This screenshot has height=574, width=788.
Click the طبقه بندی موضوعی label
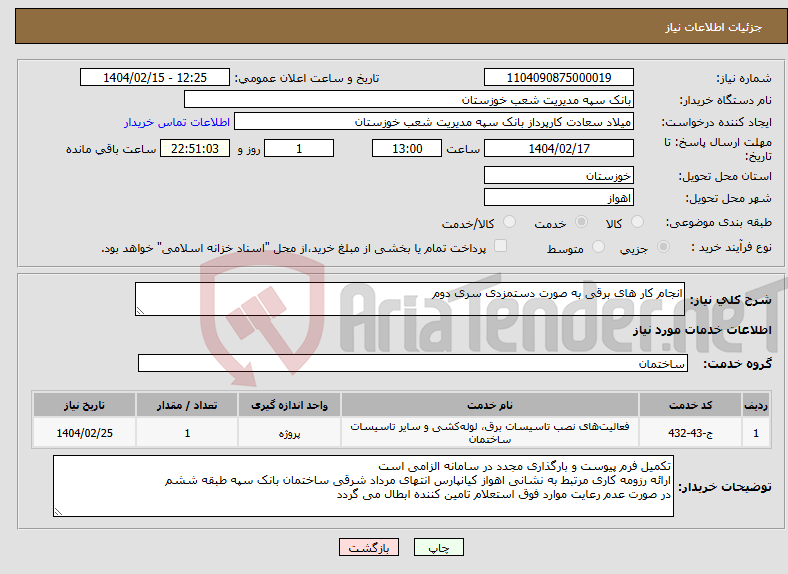(719, 222)
